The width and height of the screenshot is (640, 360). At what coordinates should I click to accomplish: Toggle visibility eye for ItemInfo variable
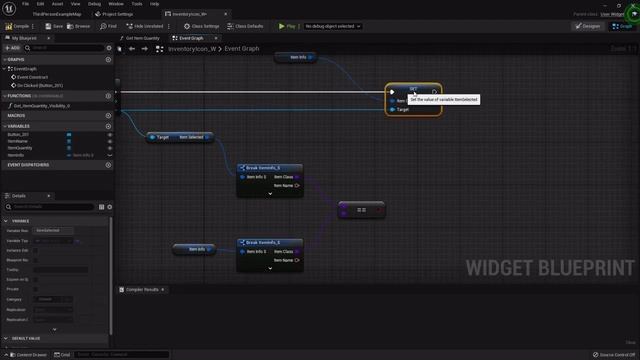click(x=109, y=155)
